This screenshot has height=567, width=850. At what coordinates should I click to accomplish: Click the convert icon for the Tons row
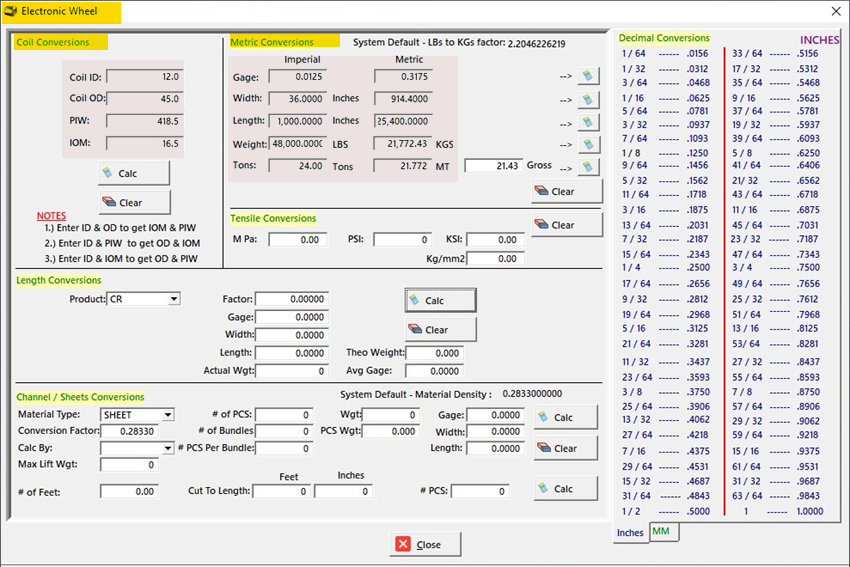click(x=588, y=167)
